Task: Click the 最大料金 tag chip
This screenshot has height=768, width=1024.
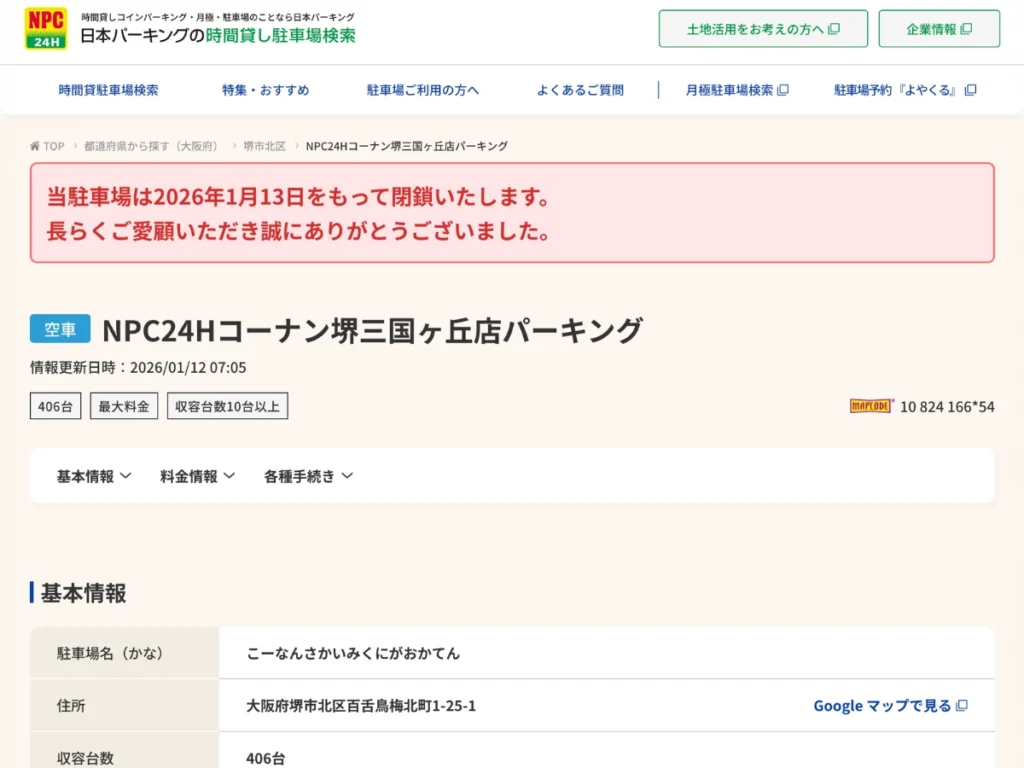Action: (x=123, y=406)
